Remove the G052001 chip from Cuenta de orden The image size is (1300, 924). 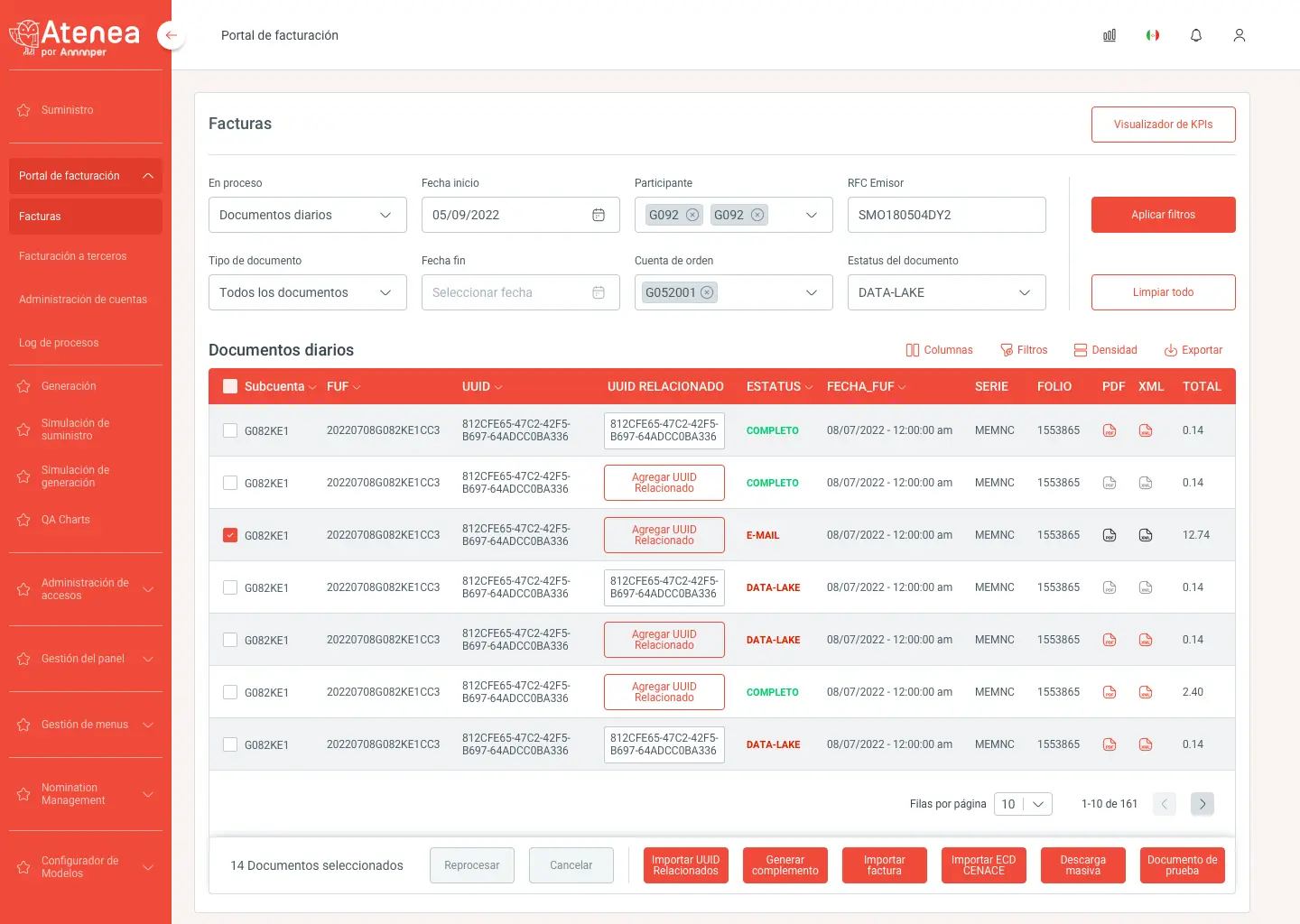pos(707,292)
